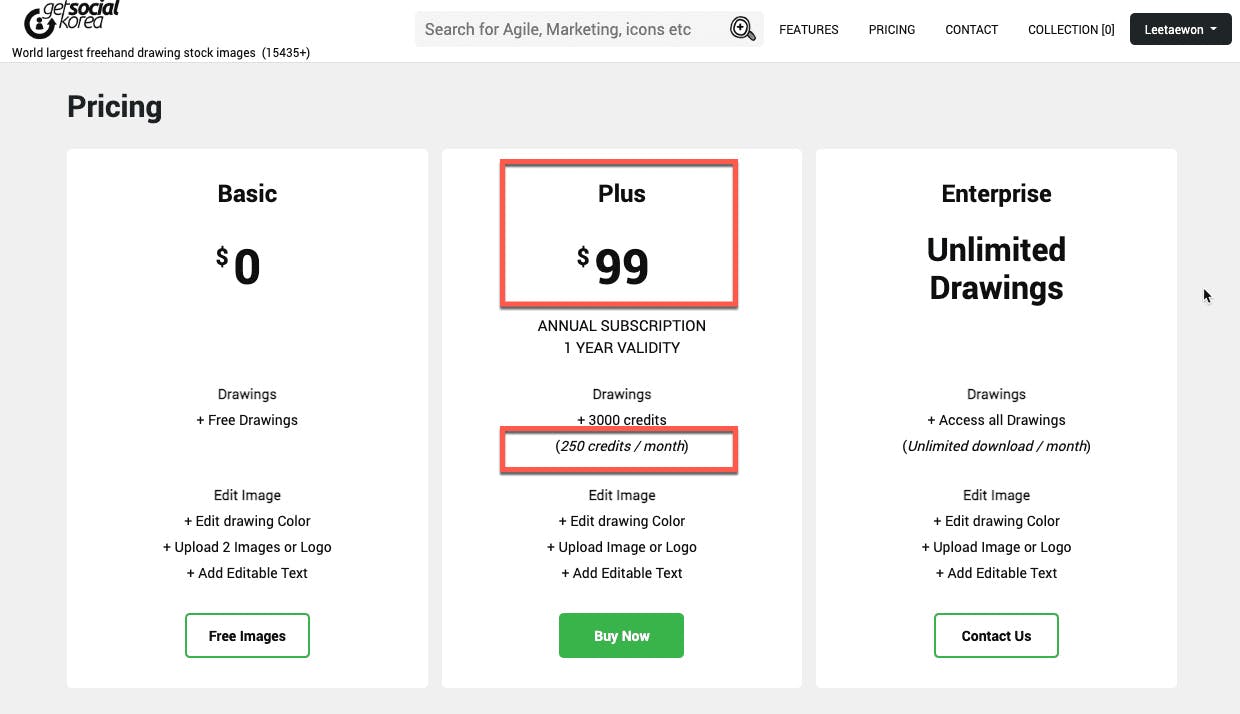Go to the PRICING menu item
1240x714 pixels.
coord(892,30)
